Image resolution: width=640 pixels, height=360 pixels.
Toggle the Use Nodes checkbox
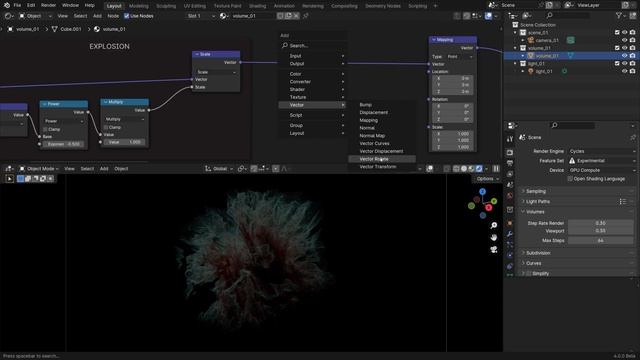click(127, 16)
